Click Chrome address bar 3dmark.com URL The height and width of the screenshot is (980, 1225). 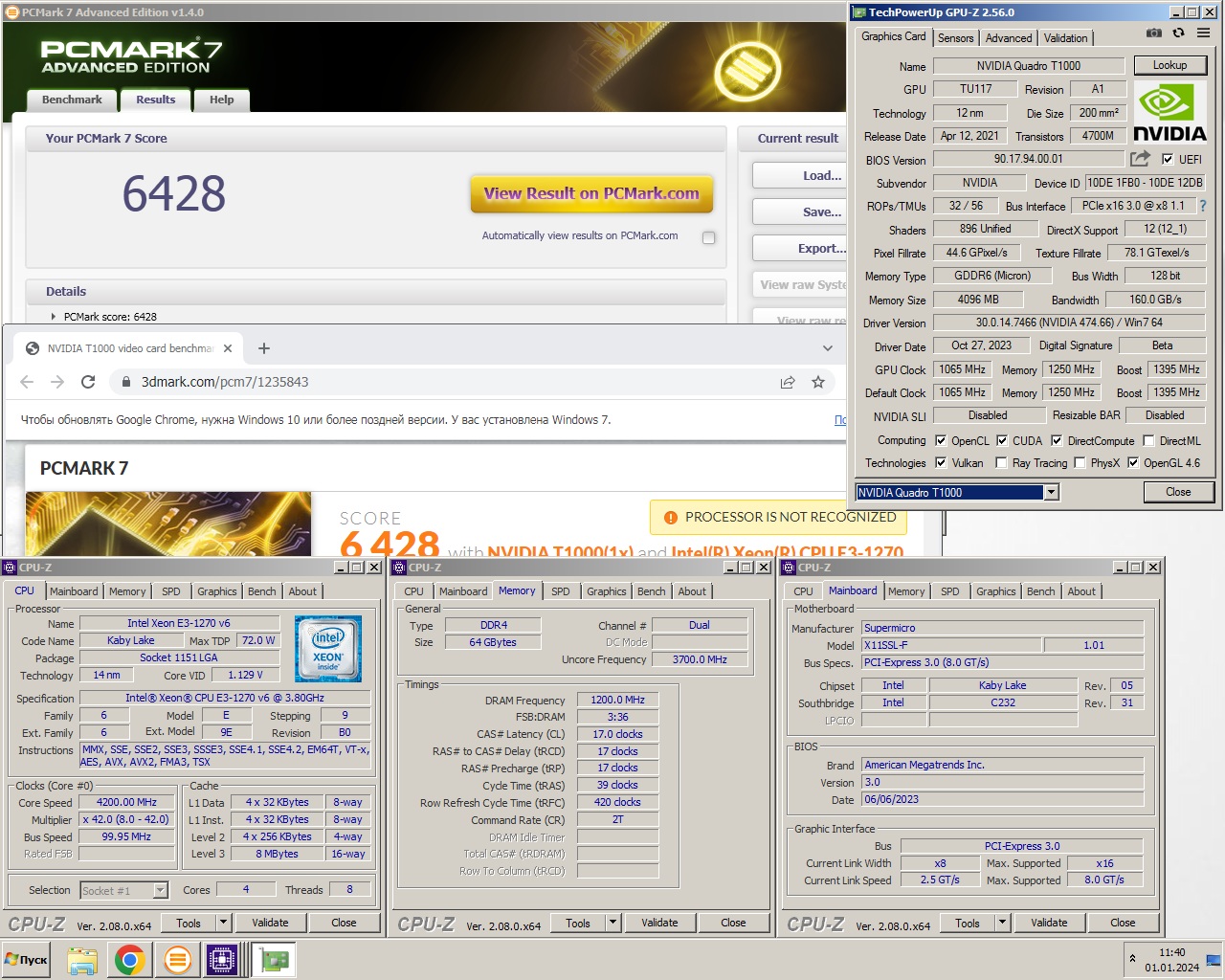225,382
